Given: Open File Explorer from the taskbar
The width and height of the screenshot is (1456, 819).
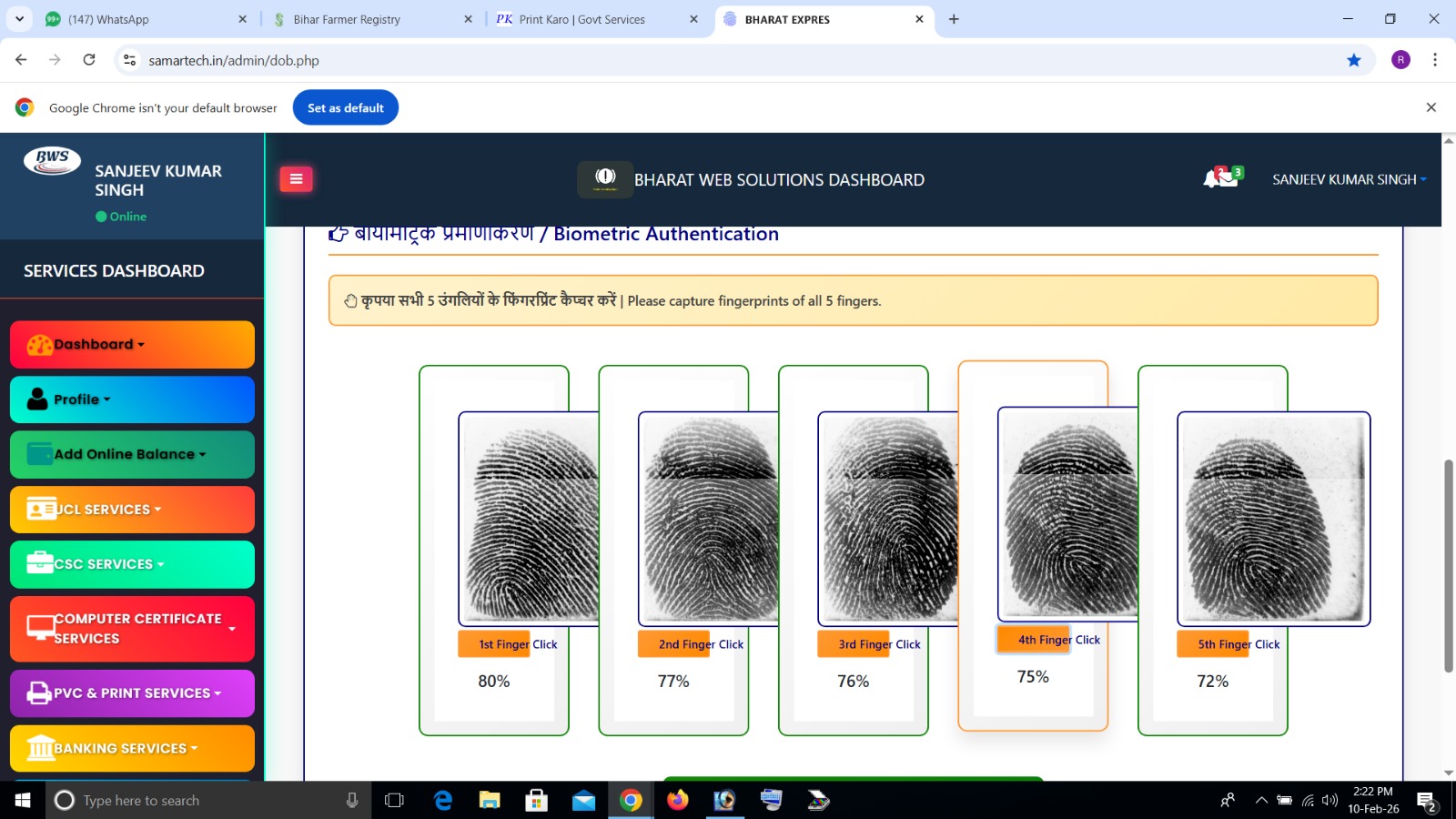Looking at the screenshot, I should click(490, 800).
